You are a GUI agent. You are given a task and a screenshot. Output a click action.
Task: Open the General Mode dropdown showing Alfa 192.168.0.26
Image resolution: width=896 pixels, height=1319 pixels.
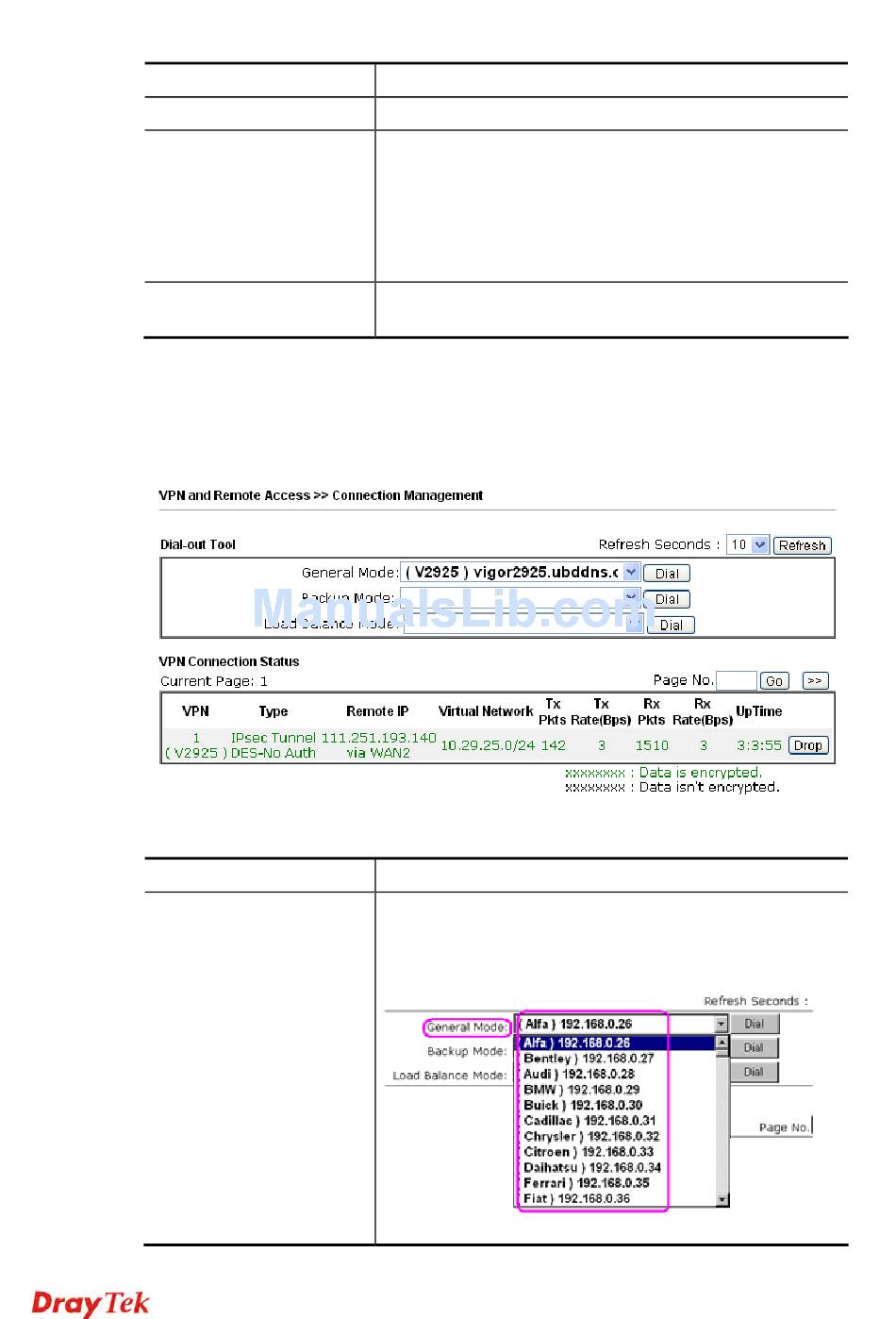coord(622,1024)
